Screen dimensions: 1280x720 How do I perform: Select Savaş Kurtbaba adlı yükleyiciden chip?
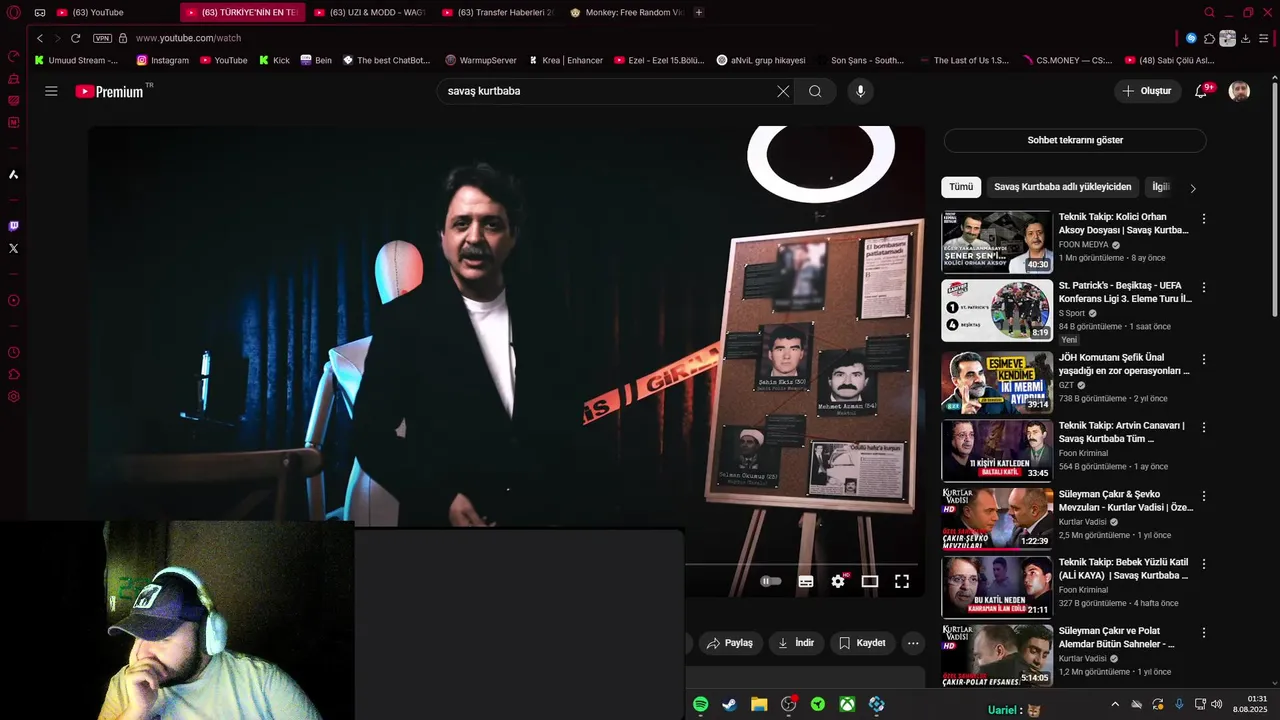click(1063, 187)
